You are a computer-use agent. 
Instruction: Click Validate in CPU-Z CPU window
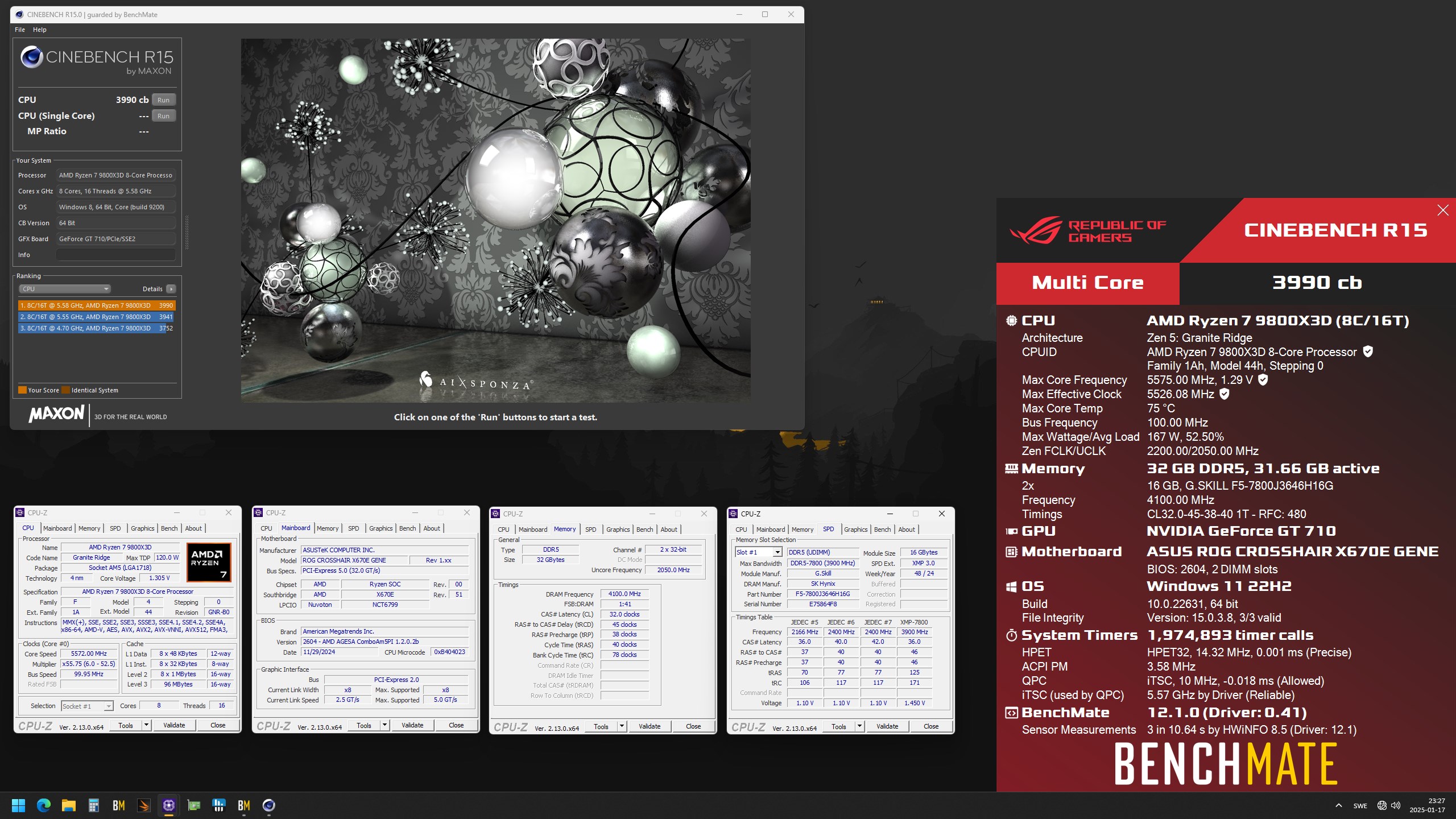click(174, 725)
